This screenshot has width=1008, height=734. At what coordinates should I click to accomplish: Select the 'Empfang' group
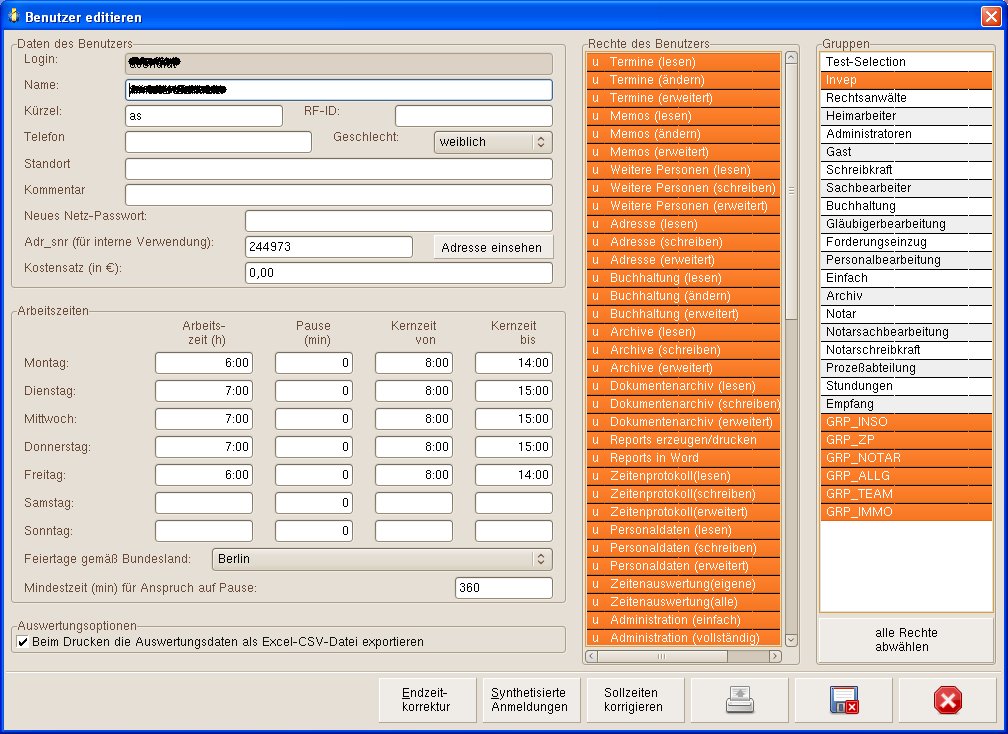[906, 404]
